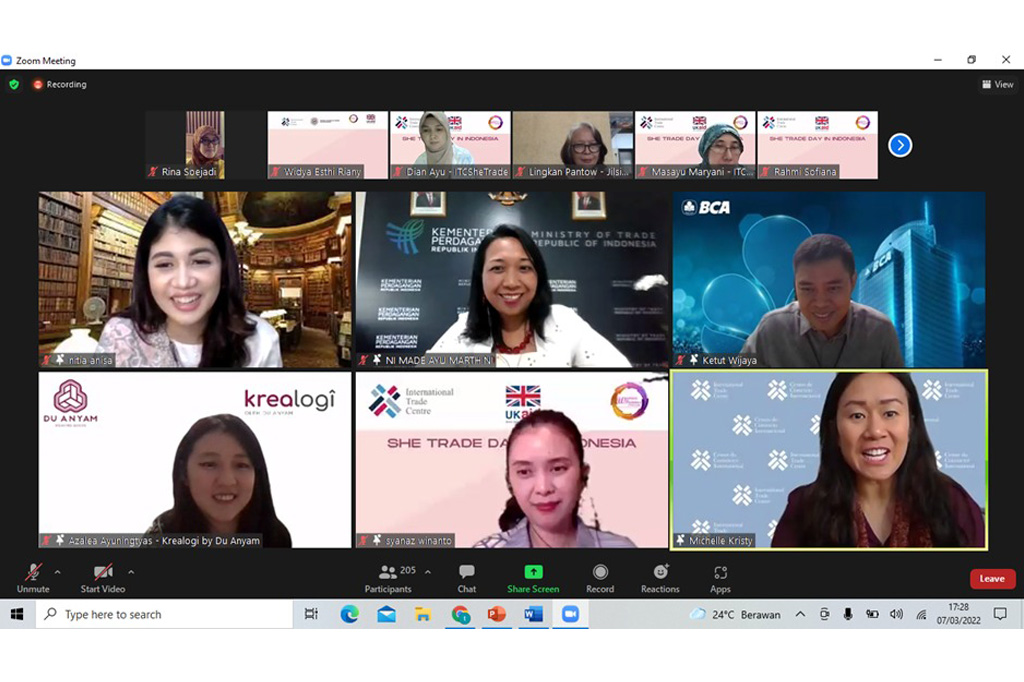The height and width of the screenshot is (682, 1024).
Task: Select Lingkan Pantow's video thumbnail
Action: pos(573,145)
